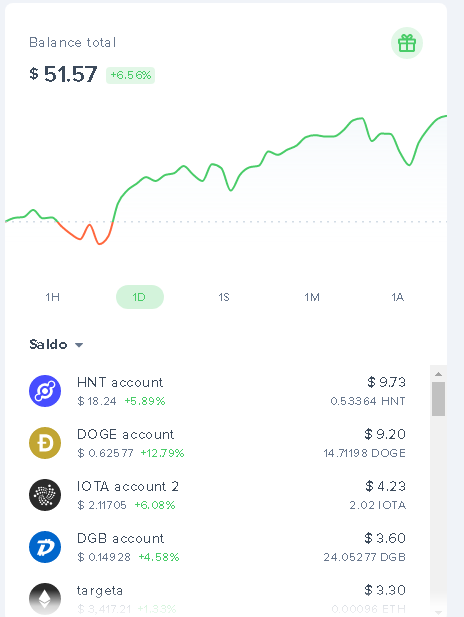Switch chart to 1M range
The width and height of the screenshot is (464, 617).
(x=312, y=297)
